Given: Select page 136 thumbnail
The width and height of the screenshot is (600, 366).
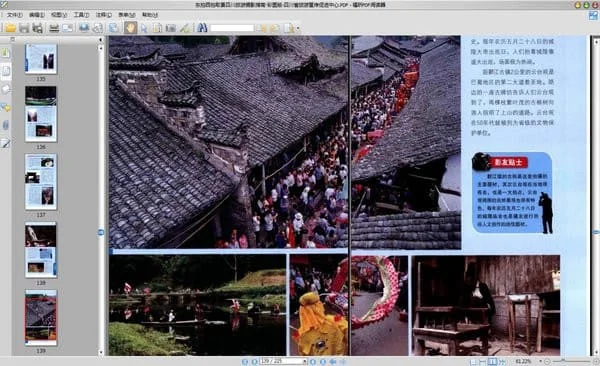Looking at the screenshot, I should (x=41, y=114).
